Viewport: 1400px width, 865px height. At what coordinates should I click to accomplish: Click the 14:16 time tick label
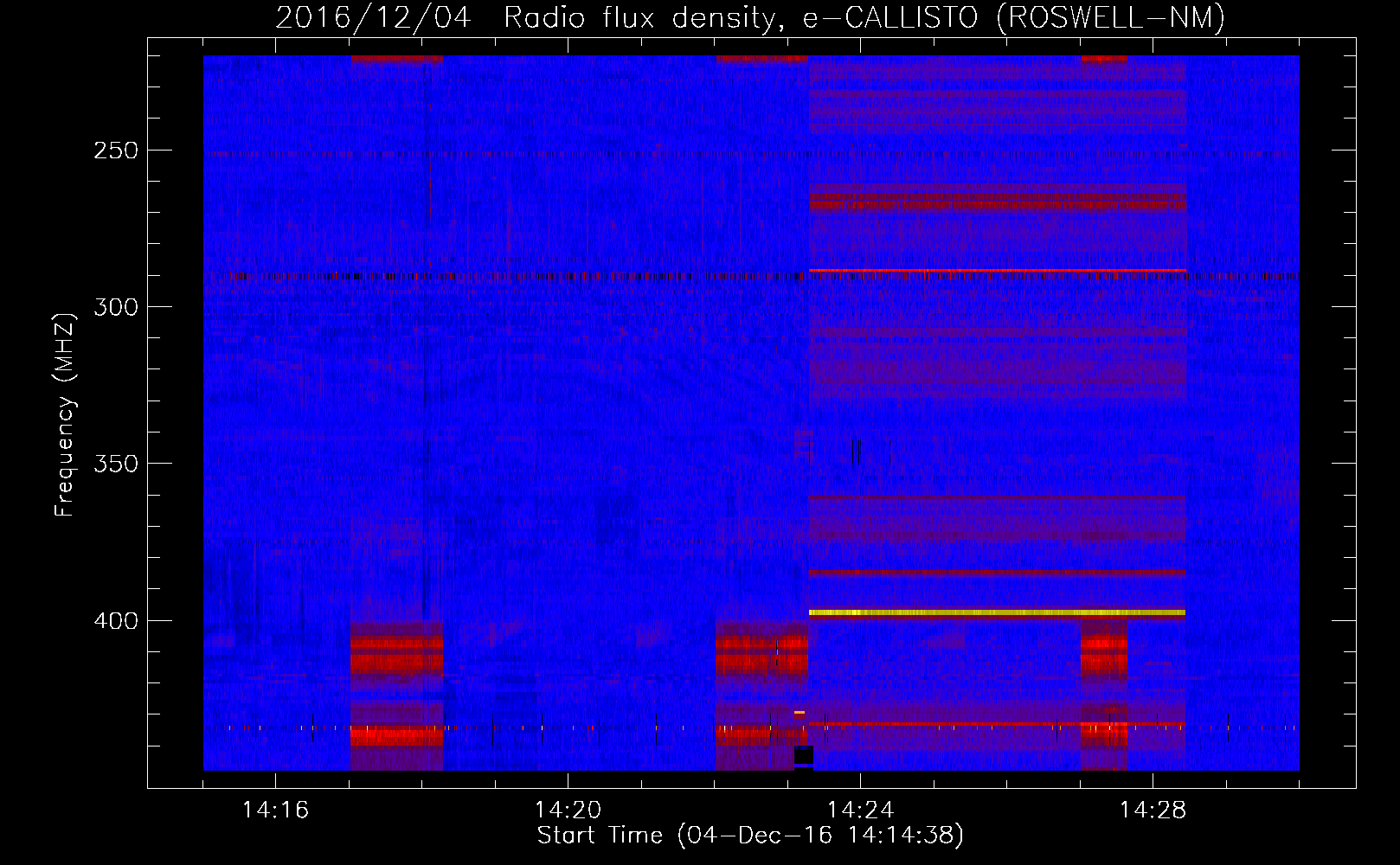pos(275,811)
